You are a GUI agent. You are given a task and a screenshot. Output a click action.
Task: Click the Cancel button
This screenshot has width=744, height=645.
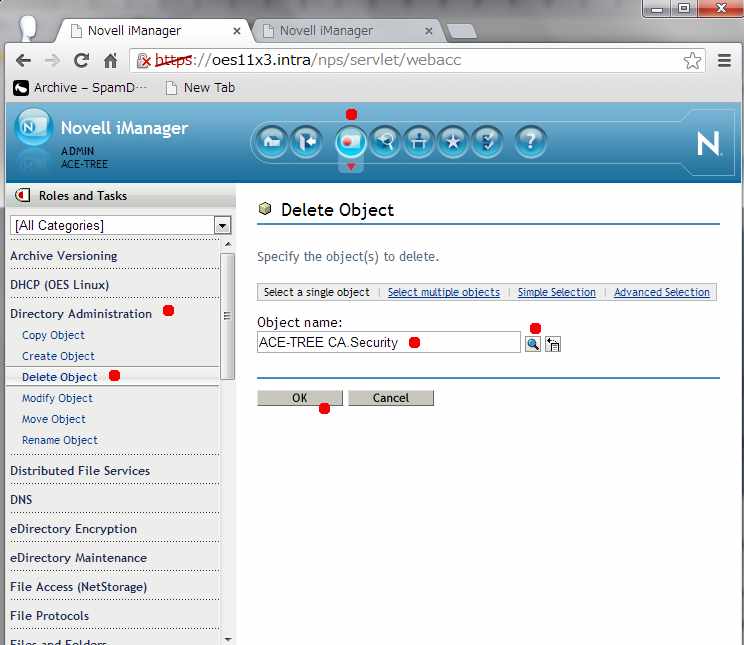[x=391, y=398]
